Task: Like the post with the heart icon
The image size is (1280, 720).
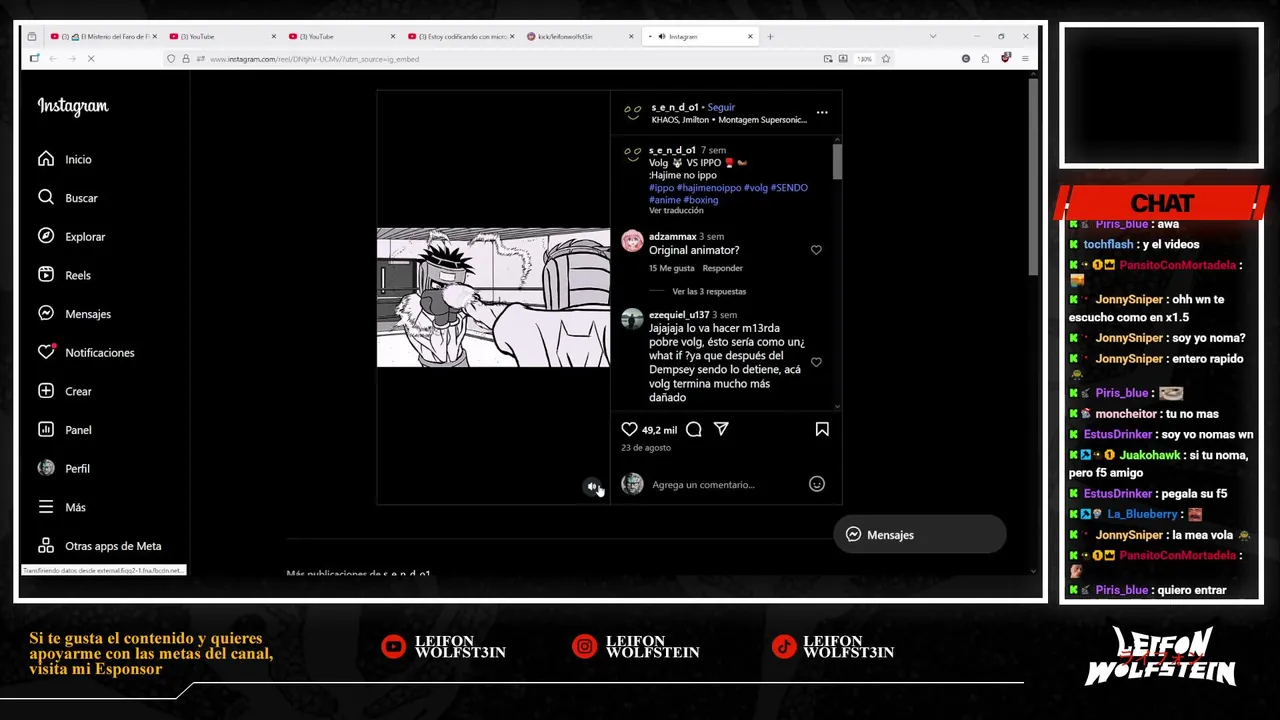Action: [629, 429]
